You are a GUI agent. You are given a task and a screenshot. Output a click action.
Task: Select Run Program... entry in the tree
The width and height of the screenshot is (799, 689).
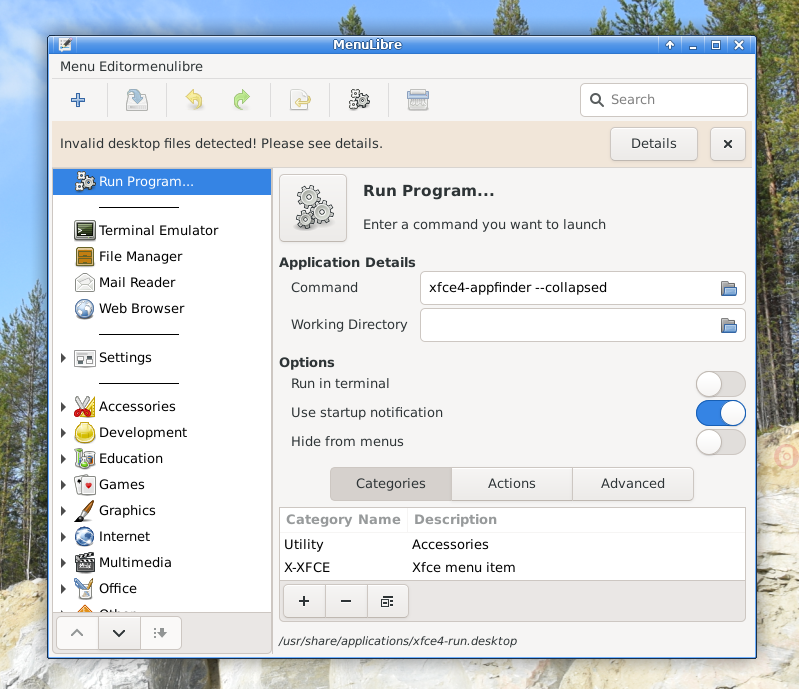click(162, 182)
